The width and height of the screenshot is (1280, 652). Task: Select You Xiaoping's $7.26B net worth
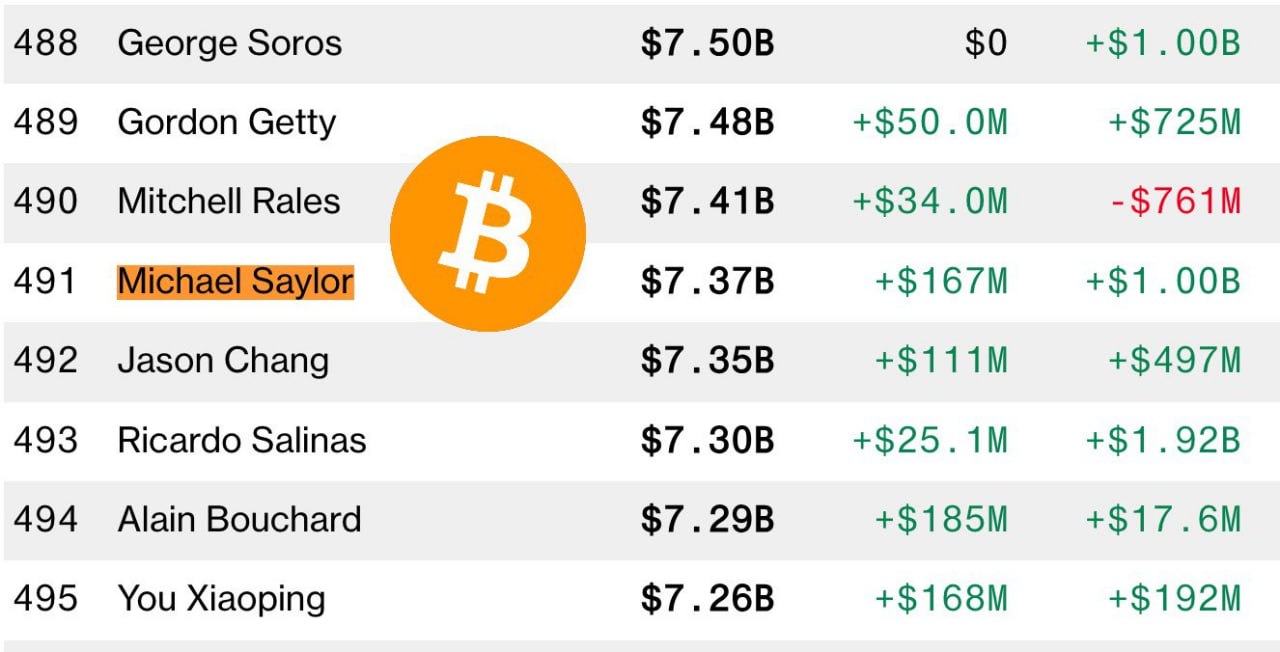point(708,599)
